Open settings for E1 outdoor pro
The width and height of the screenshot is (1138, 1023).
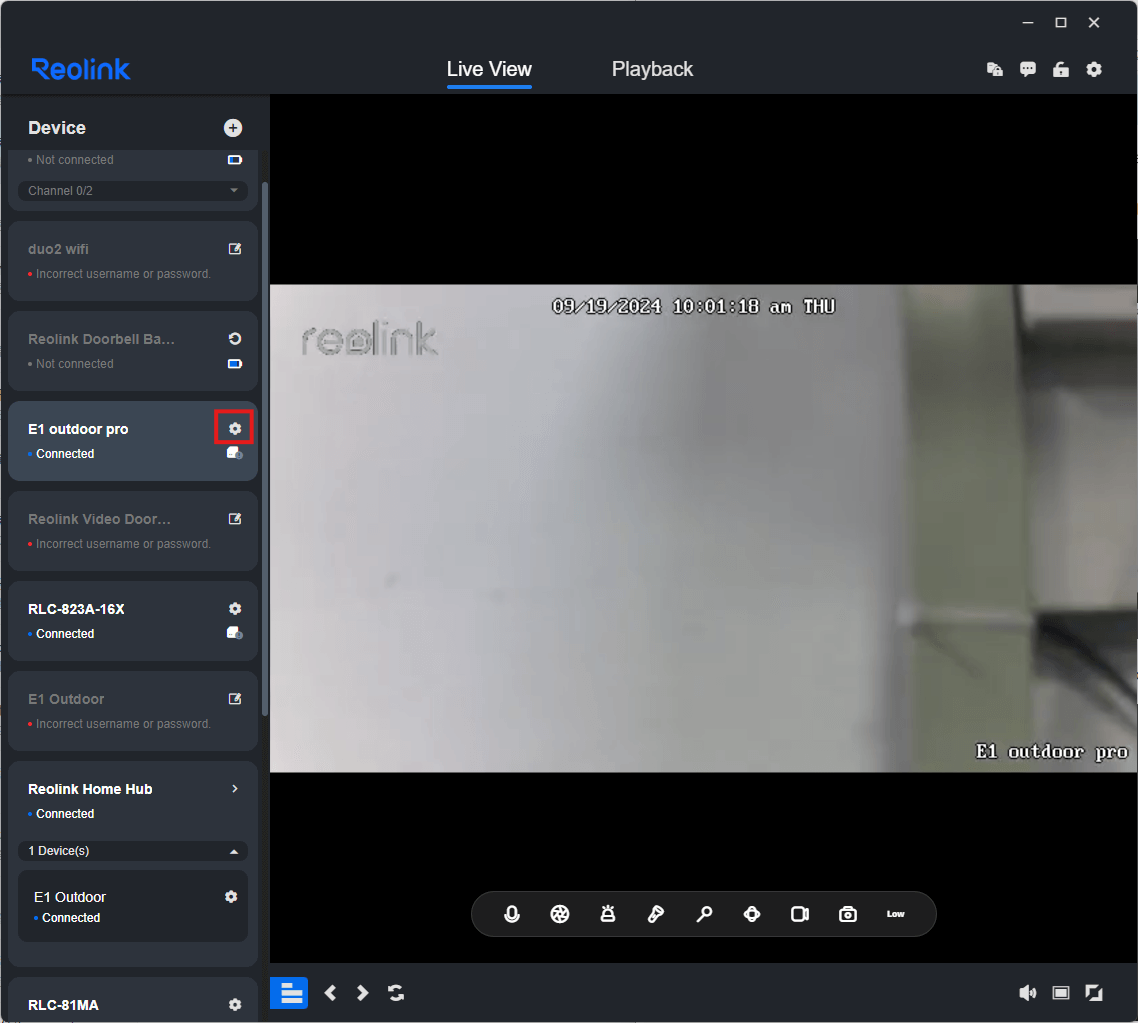[x=234, y=429]
